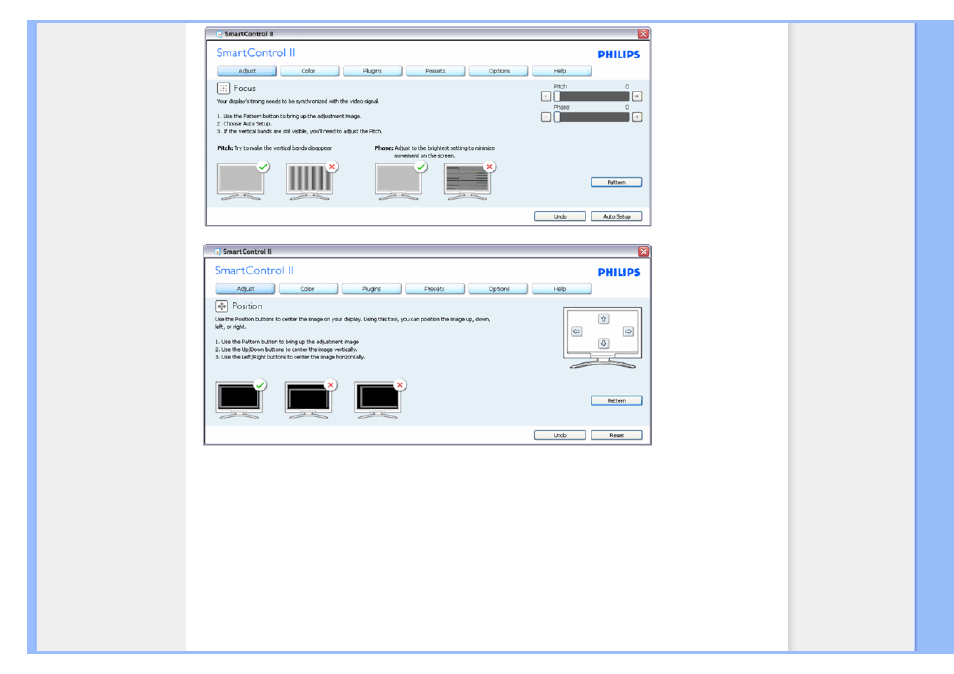This screenshot has width=954, height=674.
Task: Click the Phase slider track
Action: (592, 117)
